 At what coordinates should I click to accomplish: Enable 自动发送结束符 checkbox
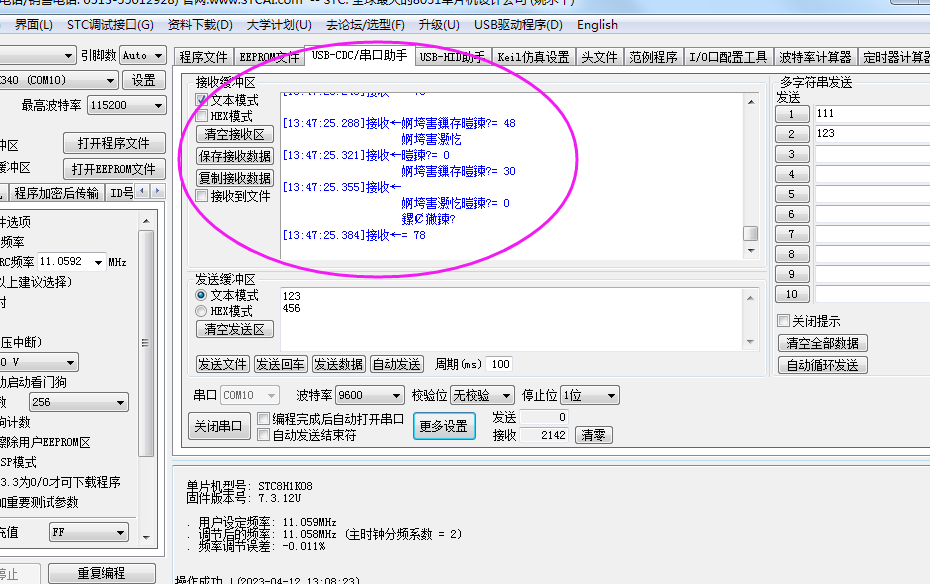coord(263,435)
